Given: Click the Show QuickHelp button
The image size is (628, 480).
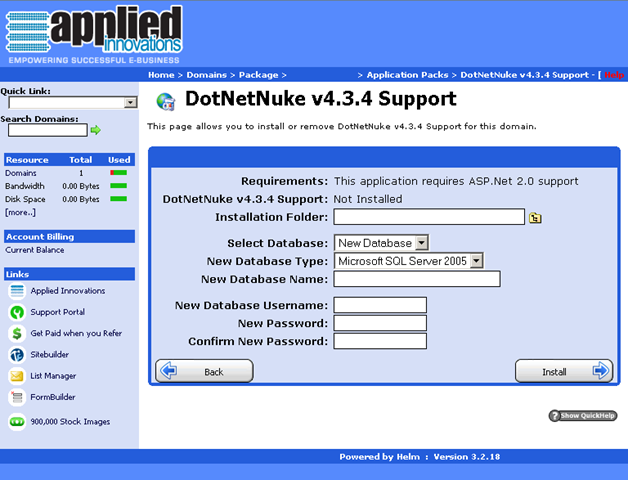Looking at the screenshot, I should (583, 415).
